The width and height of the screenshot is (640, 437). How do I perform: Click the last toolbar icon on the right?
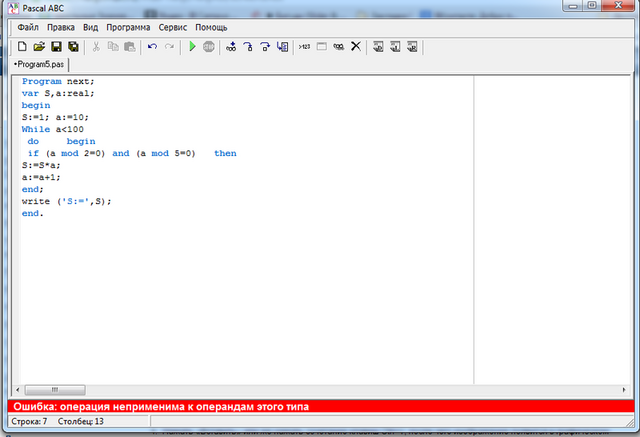click(x=412, y=47)
